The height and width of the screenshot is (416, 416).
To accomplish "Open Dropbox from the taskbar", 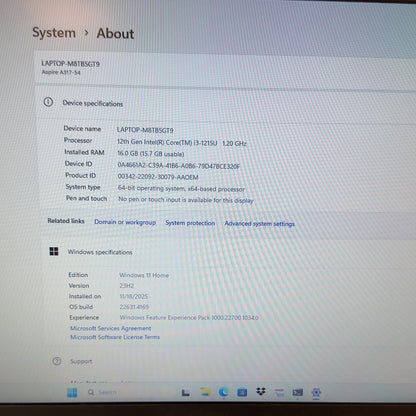I will (x=261, y=392).
